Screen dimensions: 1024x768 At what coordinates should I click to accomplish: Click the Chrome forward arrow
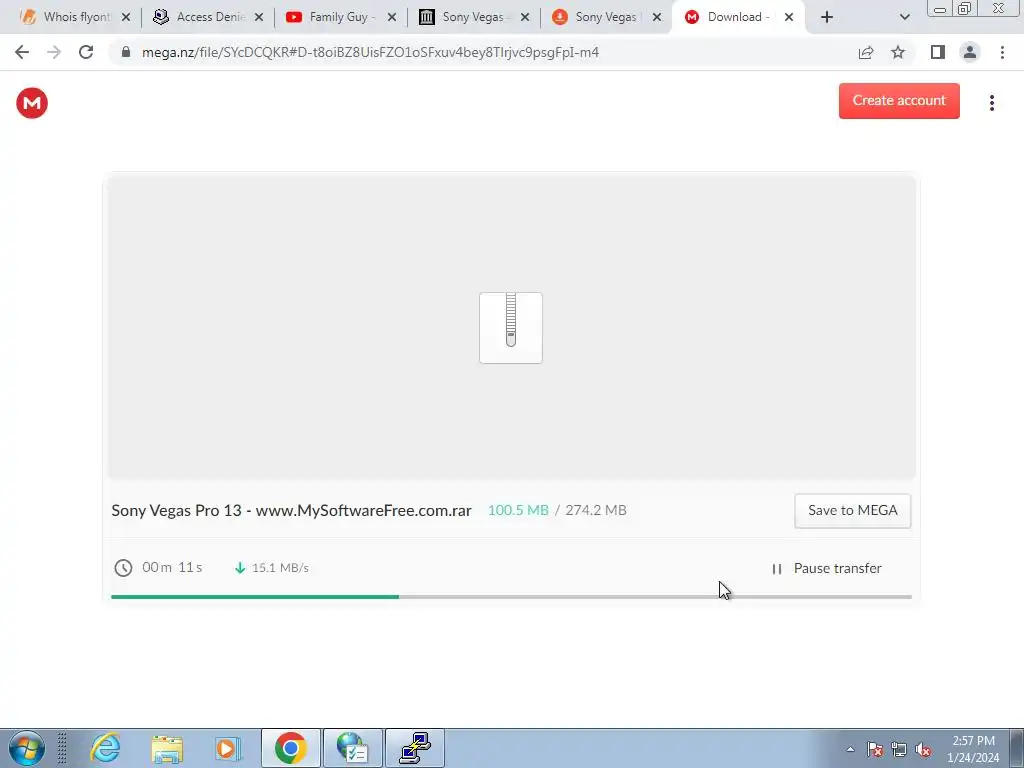(x=54, y=52)
